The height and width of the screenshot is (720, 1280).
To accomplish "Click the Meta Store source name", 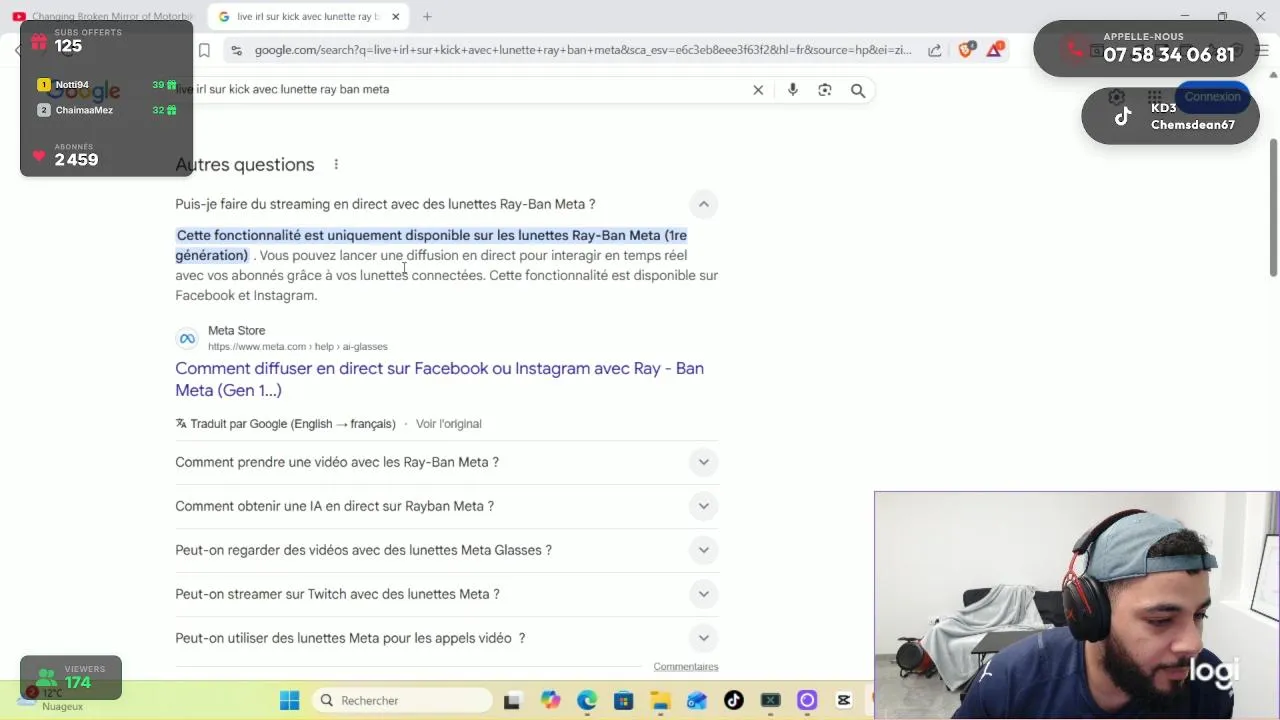I will tap(236, 330).
